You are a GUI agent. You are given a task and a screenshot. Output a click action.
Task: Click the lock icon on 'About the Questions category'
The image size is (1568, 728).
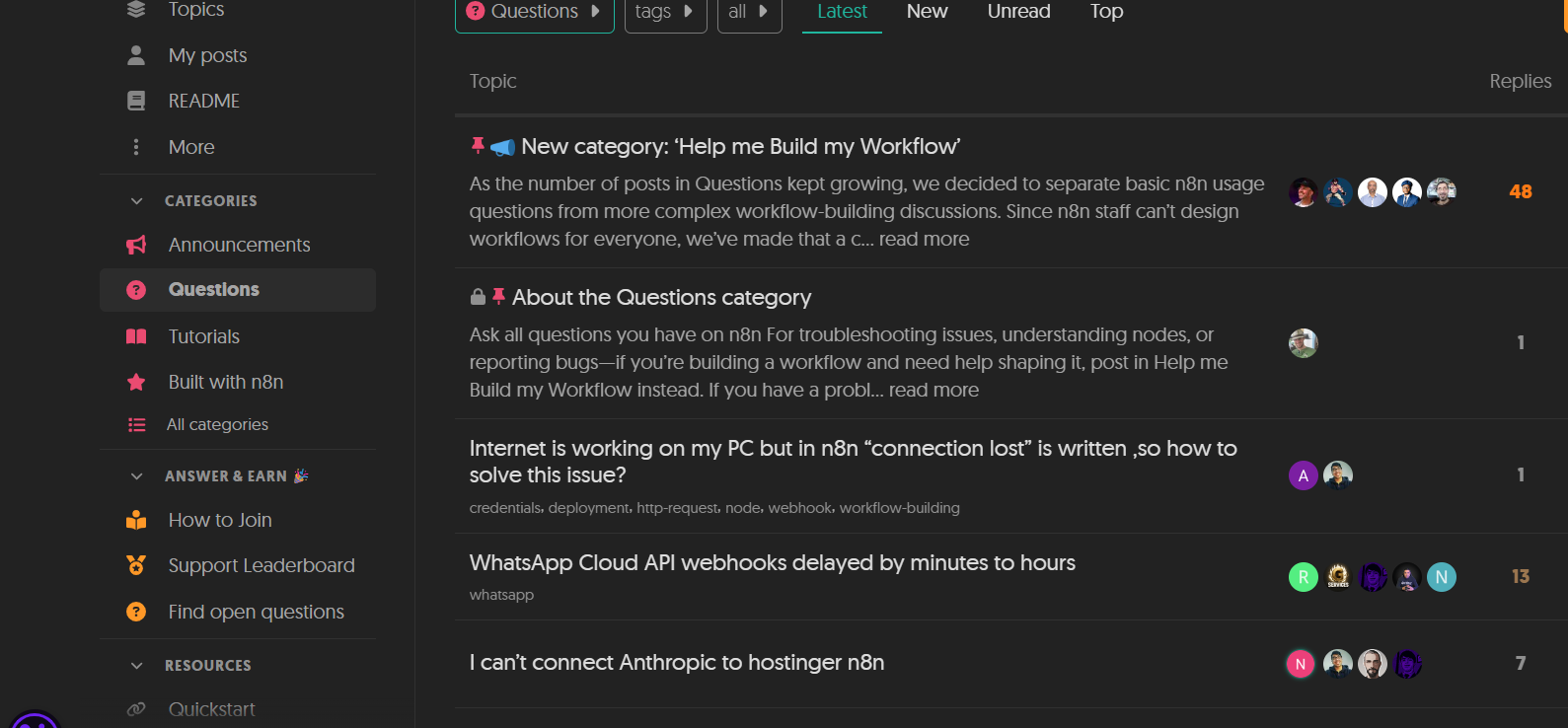[x=478, y=297]
